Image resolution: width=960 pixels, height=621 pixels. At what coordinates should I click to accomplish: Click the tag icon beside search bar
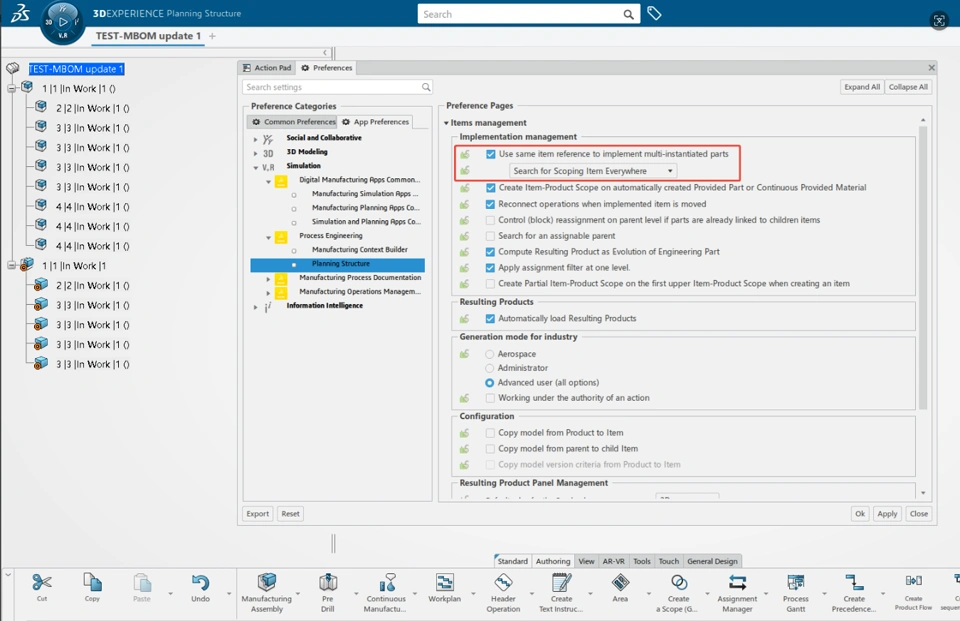(654, 13)
